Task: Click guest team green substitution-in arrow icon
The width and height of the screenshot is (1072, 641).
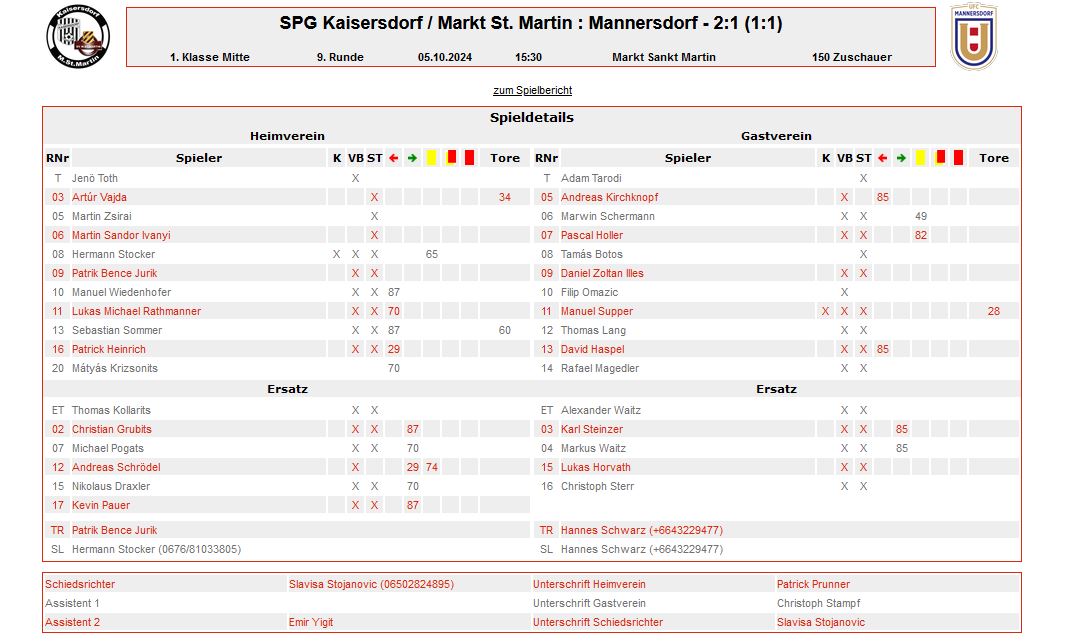Action: [x=901, y=158]
